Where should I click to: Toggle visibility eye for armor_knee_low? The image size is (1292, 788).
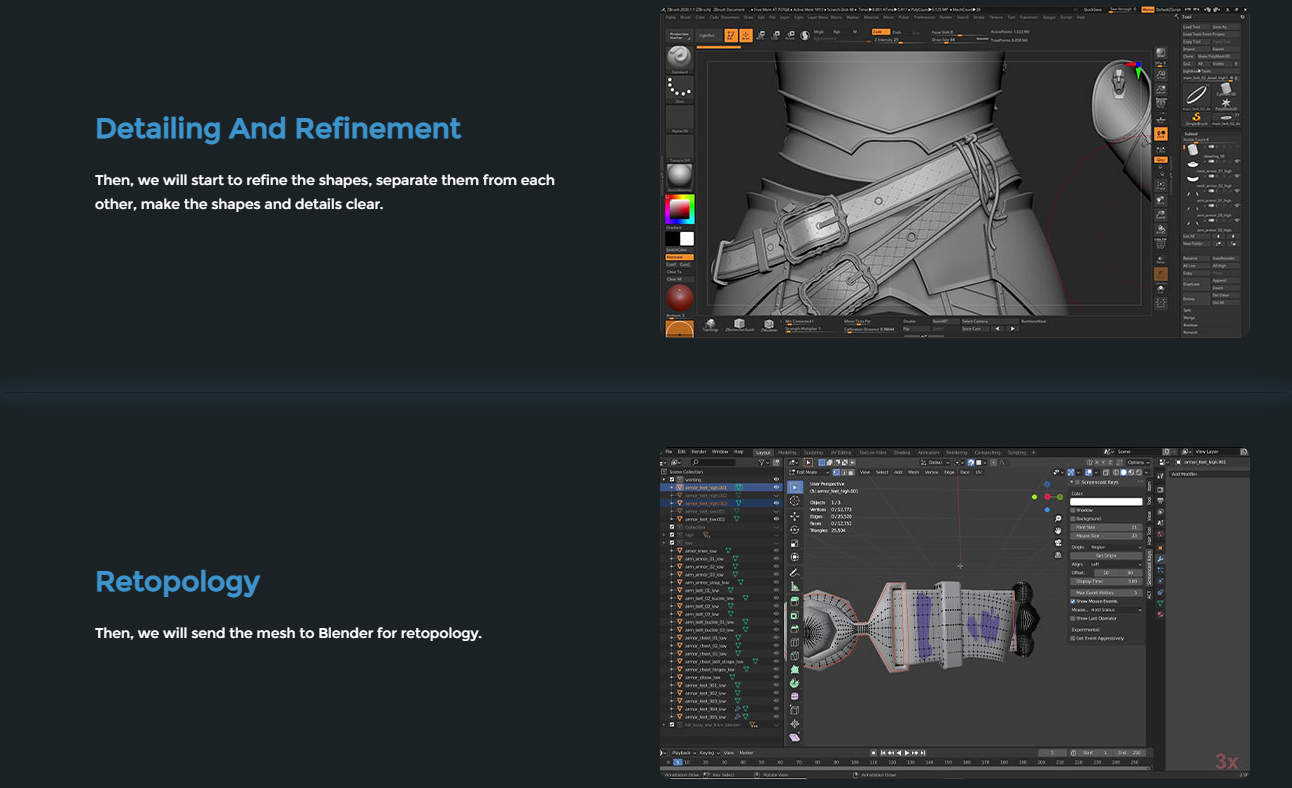(x=776, y=551)
